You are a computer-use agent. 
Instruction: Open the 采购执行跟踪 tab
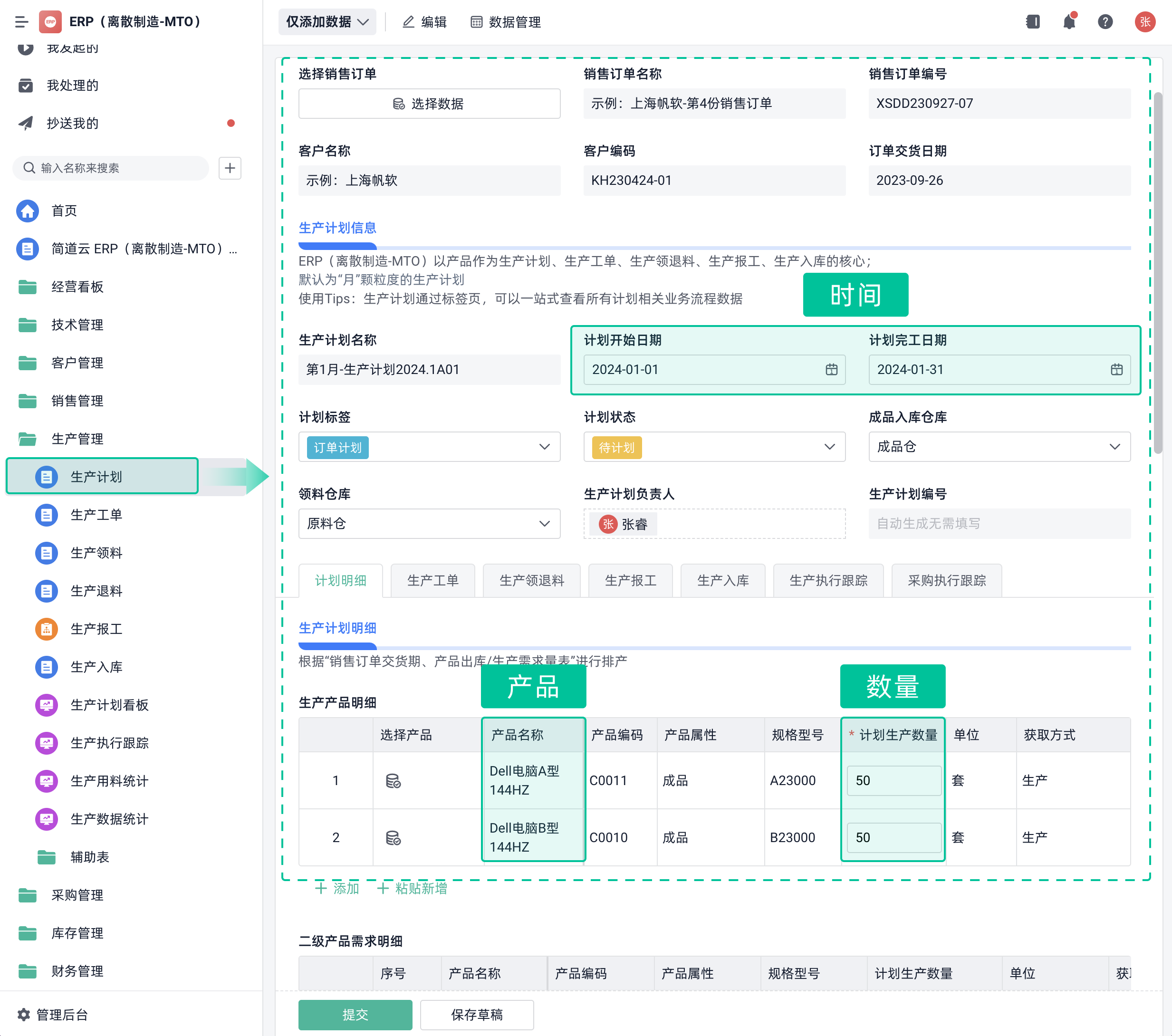(946, 580)
